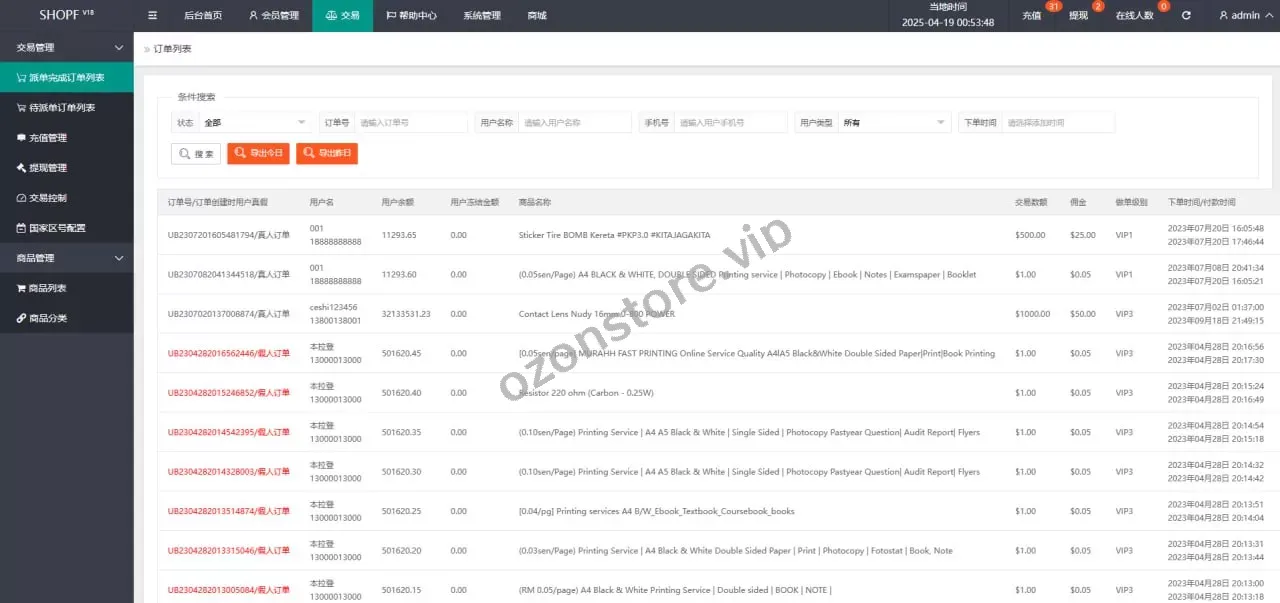1280x603 pixels.
Task: Open 帮助中心 in top navigation
Action: [412, 16]
